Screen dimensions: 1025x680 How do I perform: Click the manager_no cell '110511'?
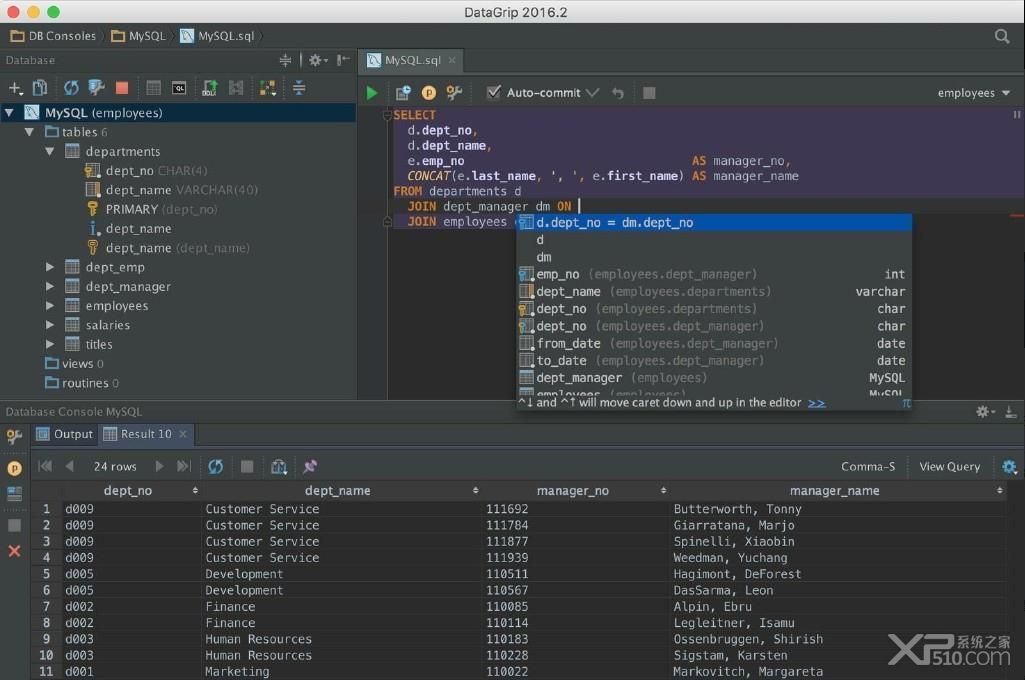point(507,573)
